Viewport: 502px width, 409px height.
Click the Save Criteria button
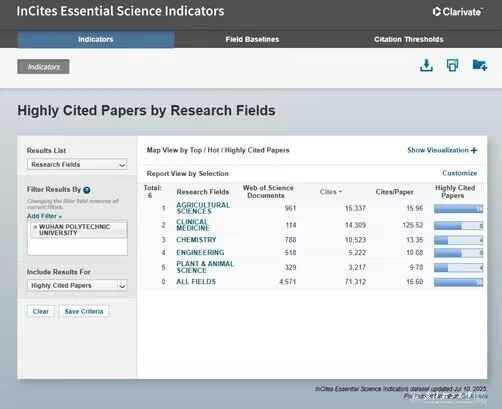click(x=84, y=311)
